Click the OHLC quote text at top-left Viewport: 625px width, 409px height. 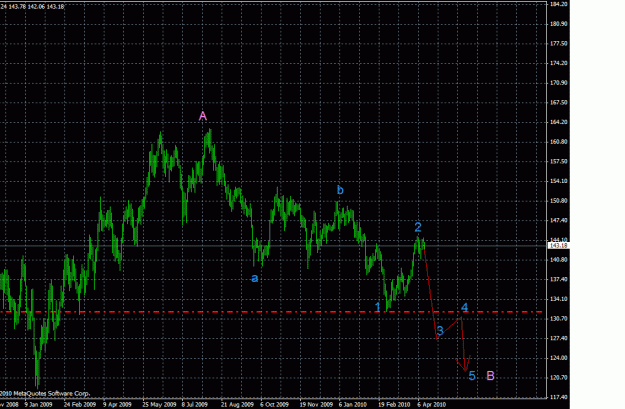coord(32,7)
